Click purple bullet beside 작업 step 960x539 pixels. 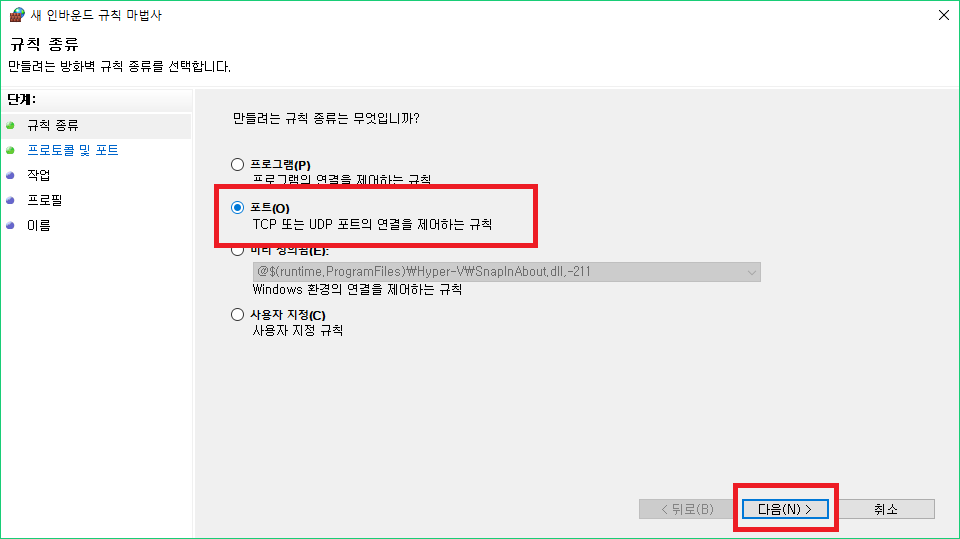tap(10, 175)
